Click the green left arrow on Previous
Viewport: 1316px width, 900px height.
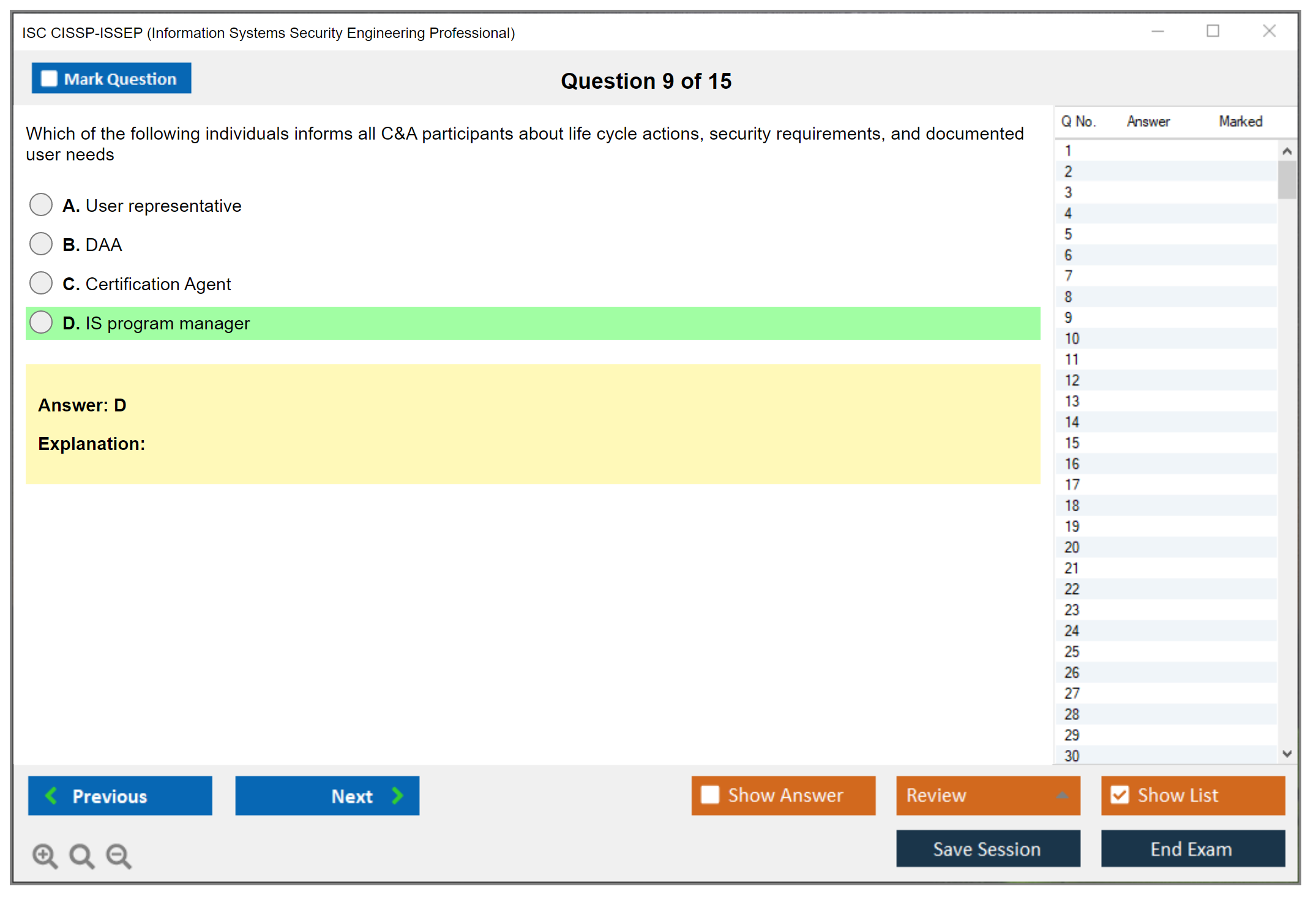click(x=52, y=795)
